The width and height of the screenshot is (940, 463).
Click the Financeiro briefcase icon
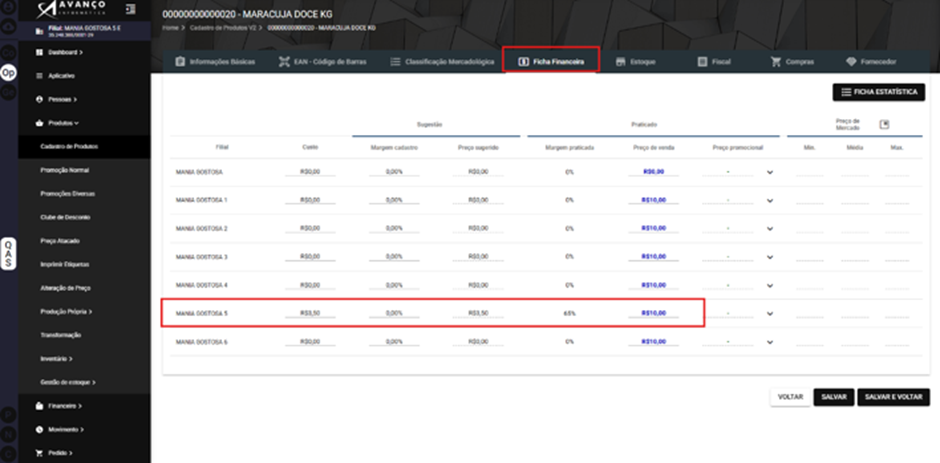[x=40, y=406]
